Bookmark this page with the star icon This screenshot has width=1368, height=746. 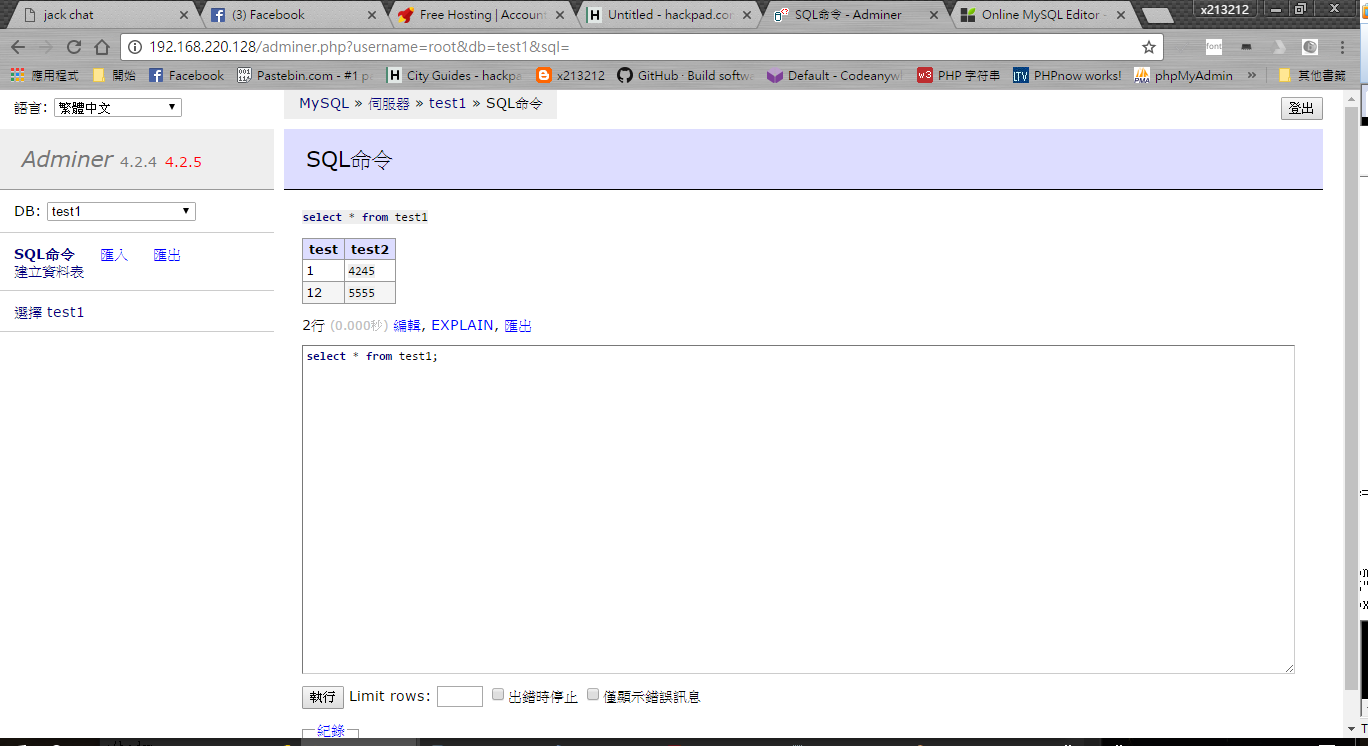click(1149, 47)
